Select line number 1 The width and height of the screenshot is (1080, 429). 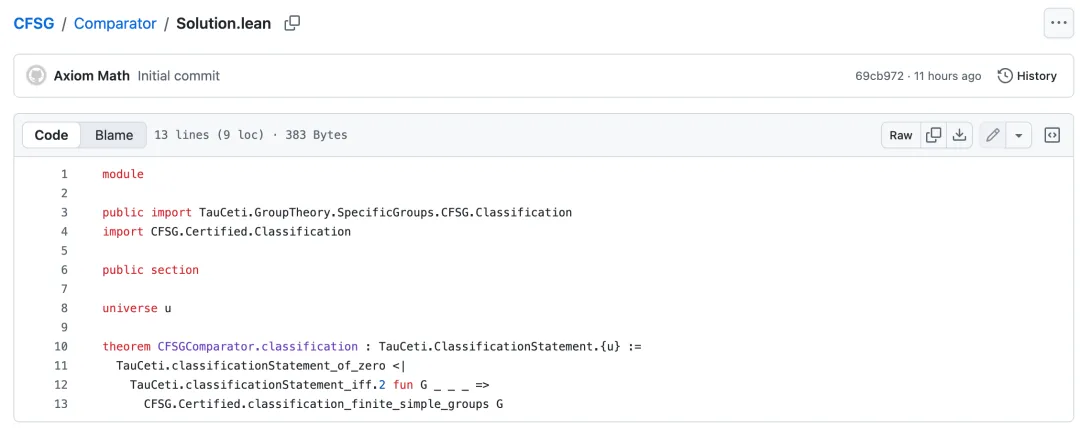tap(65, 174)
